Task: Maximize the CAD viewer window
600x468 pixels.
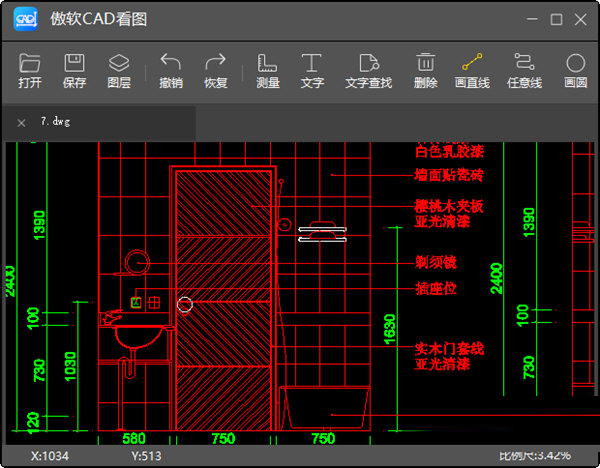Action: click(556, 19)
